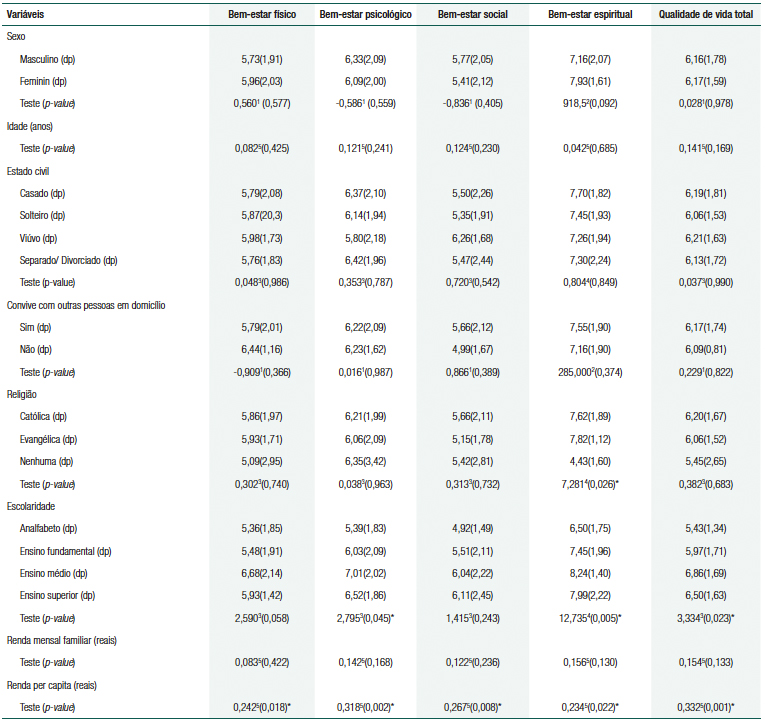Select the 'Qualidade de vida total' header
Screen dimensions: 765x721
coord(705,17)
